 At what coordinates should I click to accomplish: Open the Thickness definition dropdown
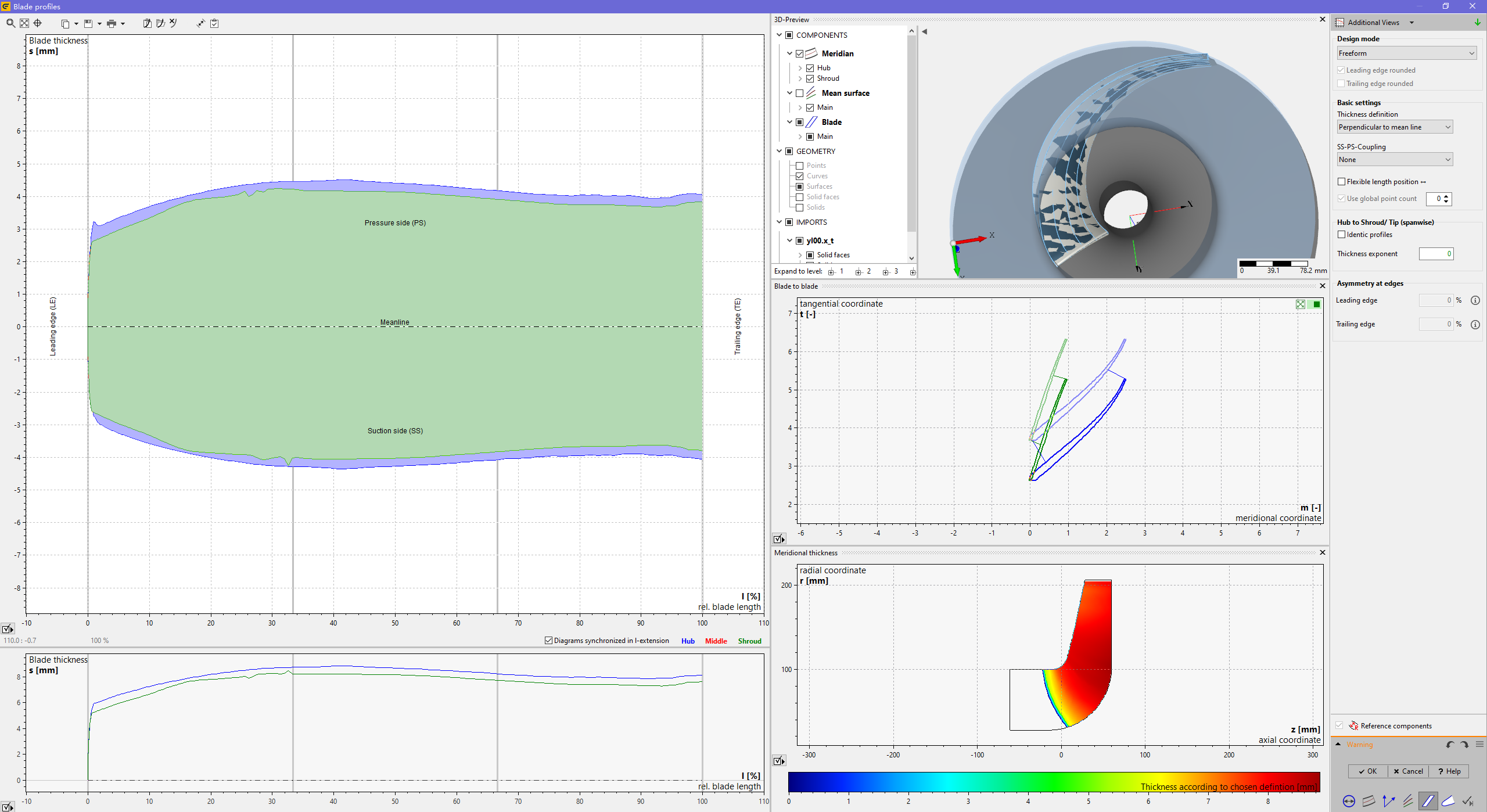point(1395,127)
